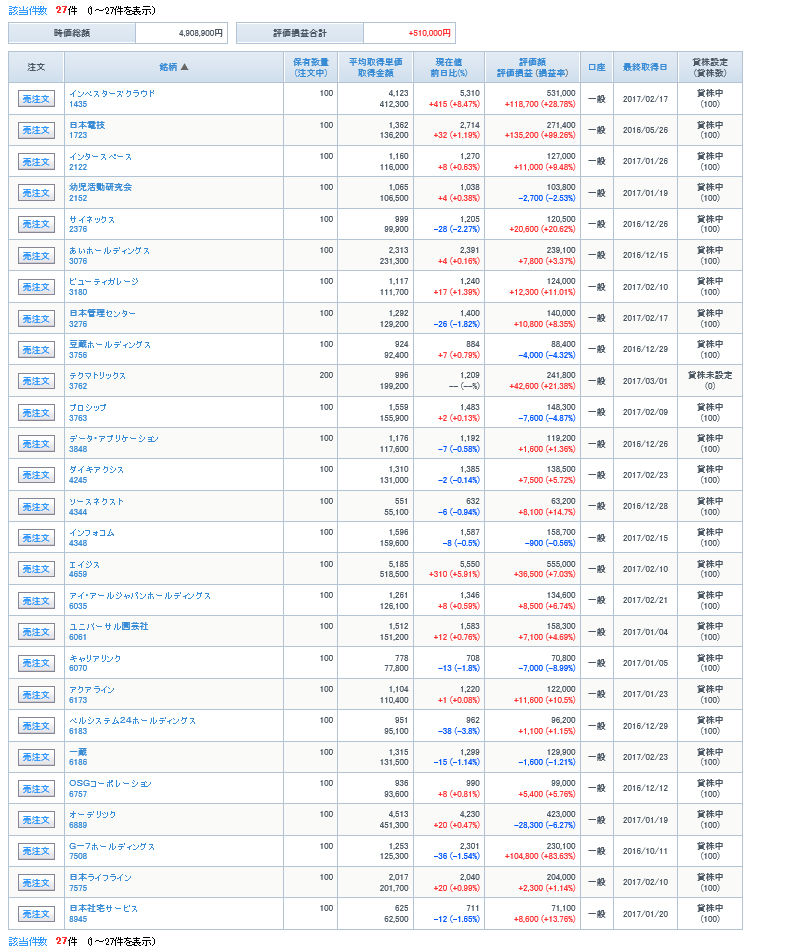Click 売注文 for プロシップ 3763
The width and height of the screenshot is (791, 952).
[x=36, y=412]
